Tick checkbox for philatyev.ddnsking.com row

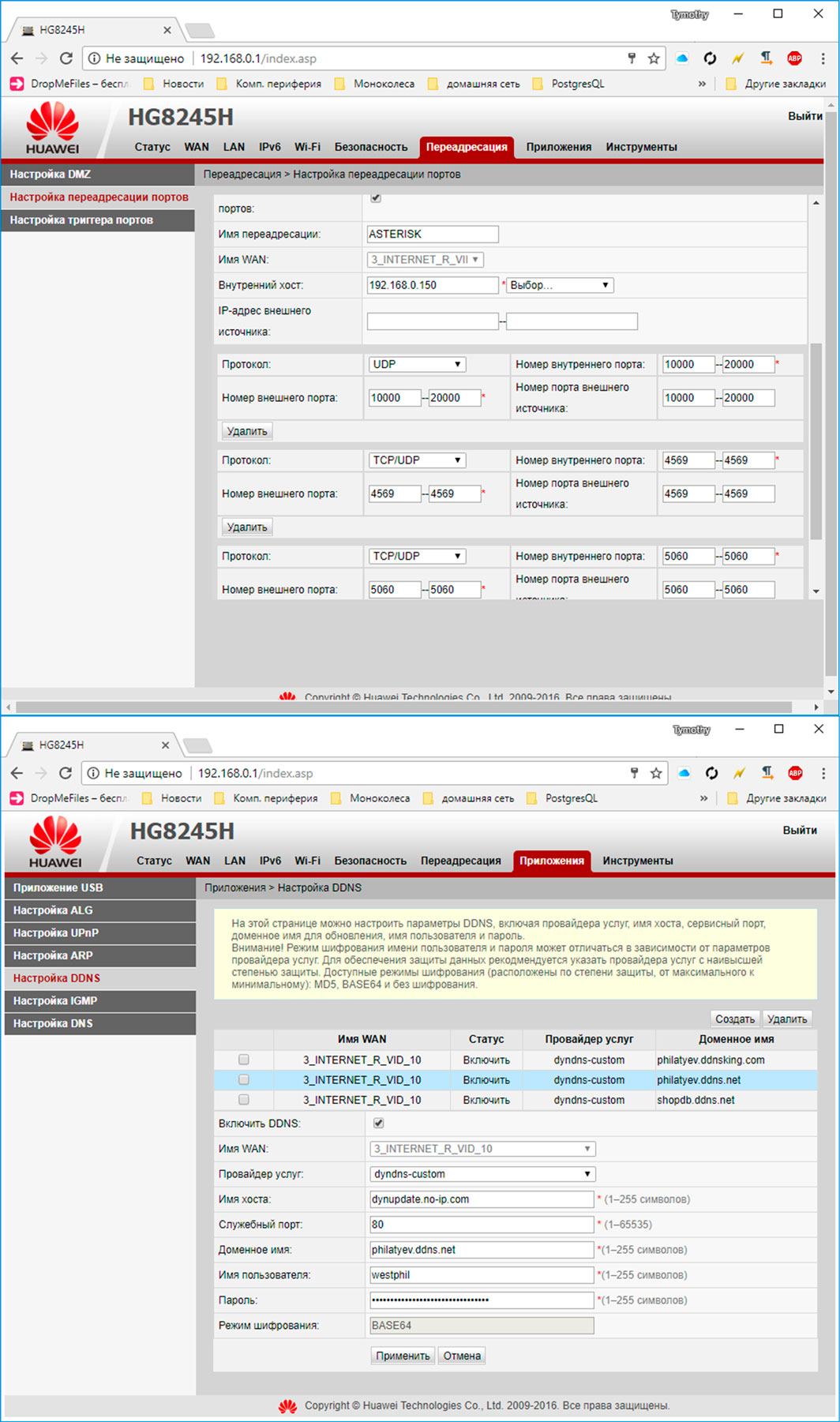pos(244,1060)
